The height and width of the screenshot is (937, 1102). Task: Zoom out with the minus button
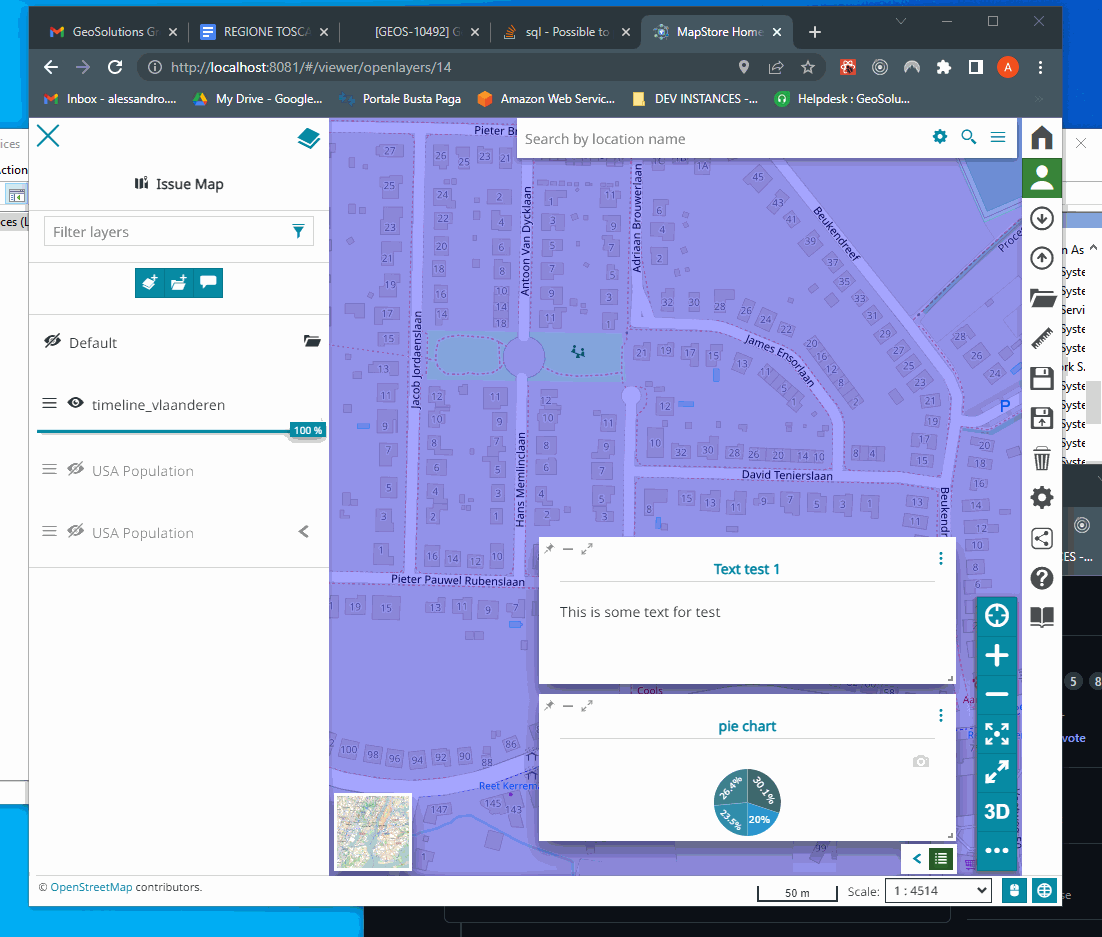pos(997,694)
